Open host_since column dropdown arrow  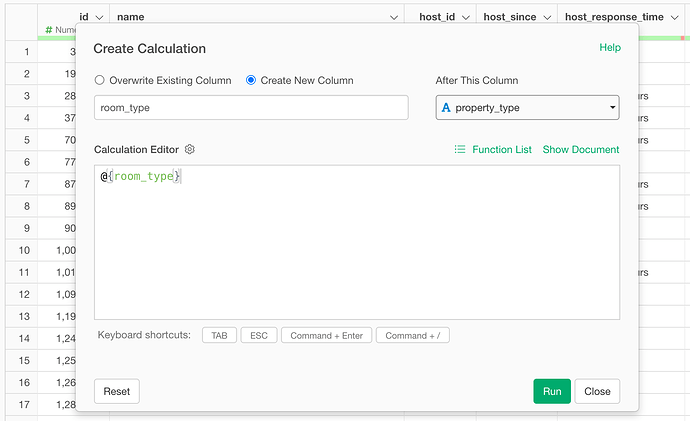(545, 17)
